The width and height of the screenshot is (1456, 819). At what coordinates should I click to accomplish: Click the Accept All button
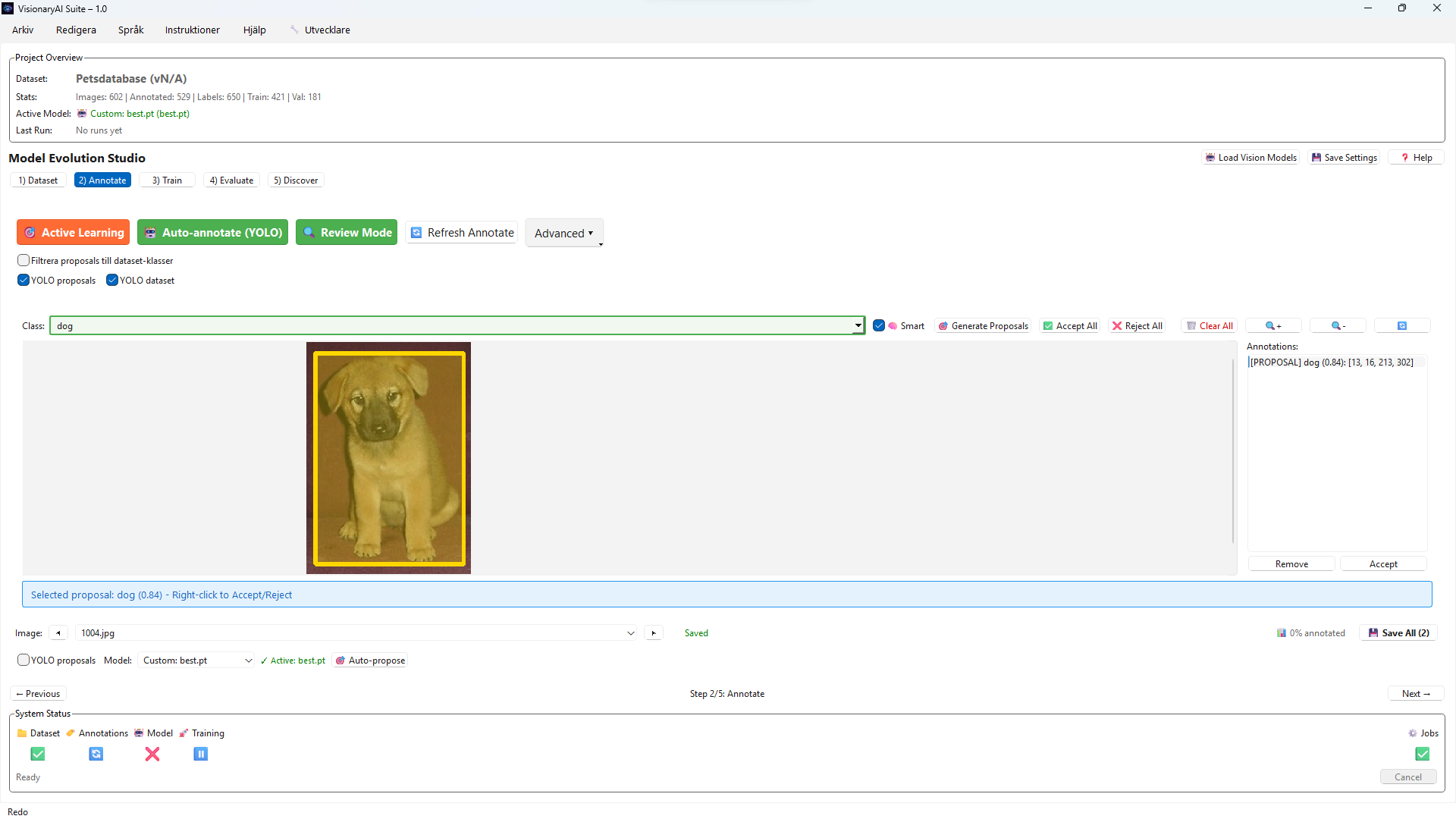pos(1070,326)
